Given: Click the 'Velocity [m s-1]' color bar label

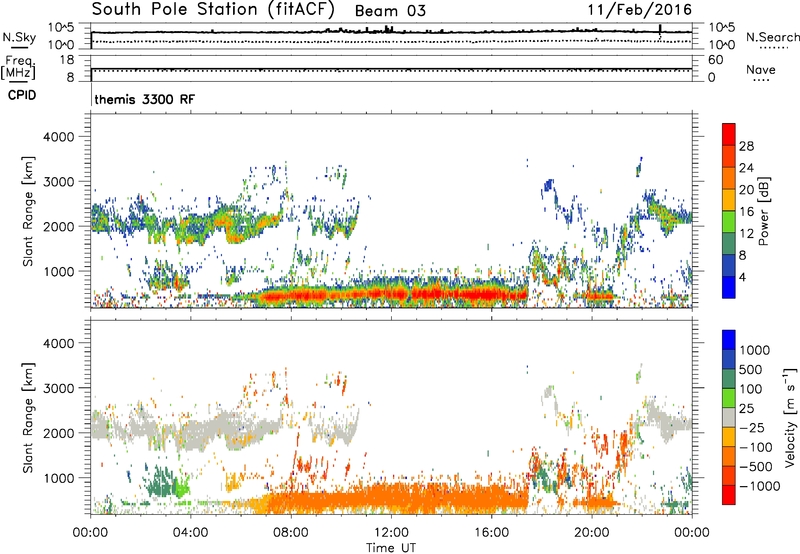Looking at the screenshot, I should coord(790,417).
